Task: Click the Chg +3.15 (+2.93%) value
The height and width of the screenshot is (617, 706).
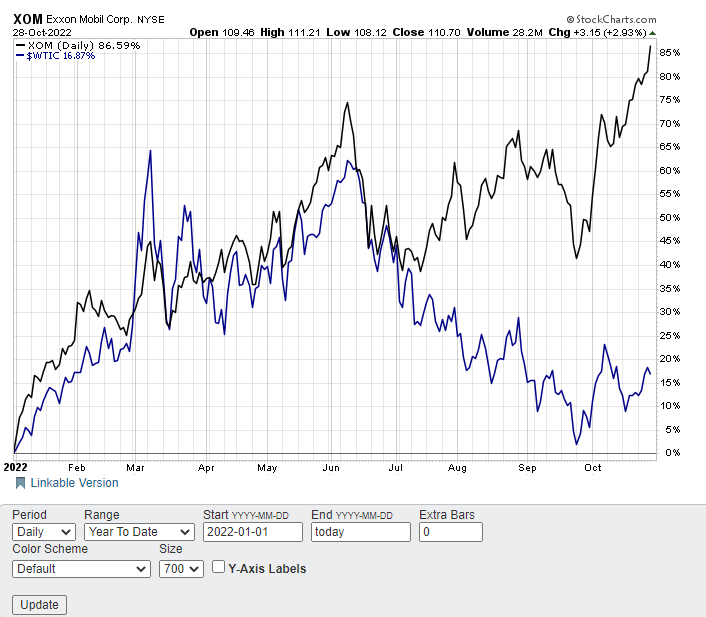Action: coord(597,32)
